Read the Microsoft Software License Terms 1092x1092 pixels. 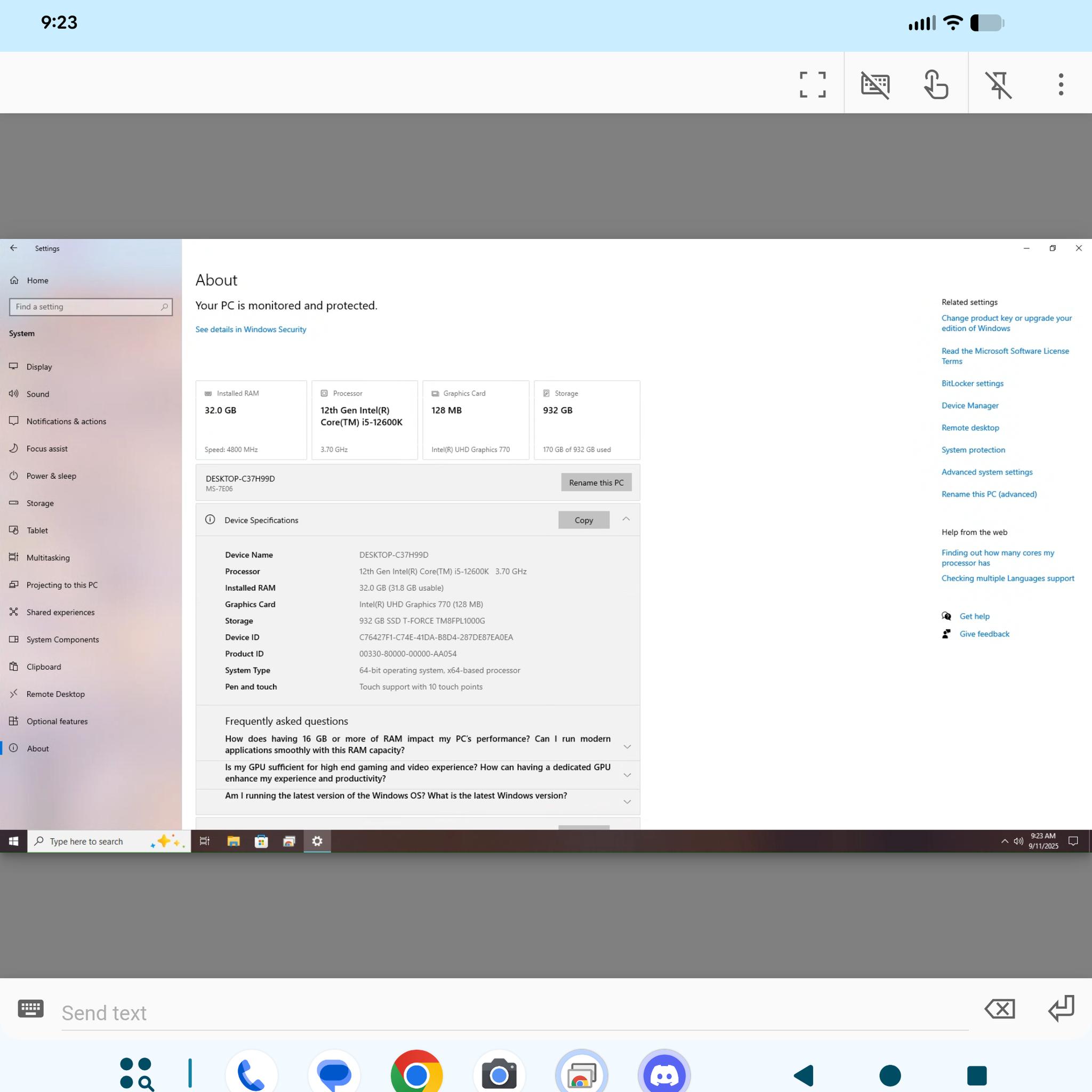click(1005, 356)
